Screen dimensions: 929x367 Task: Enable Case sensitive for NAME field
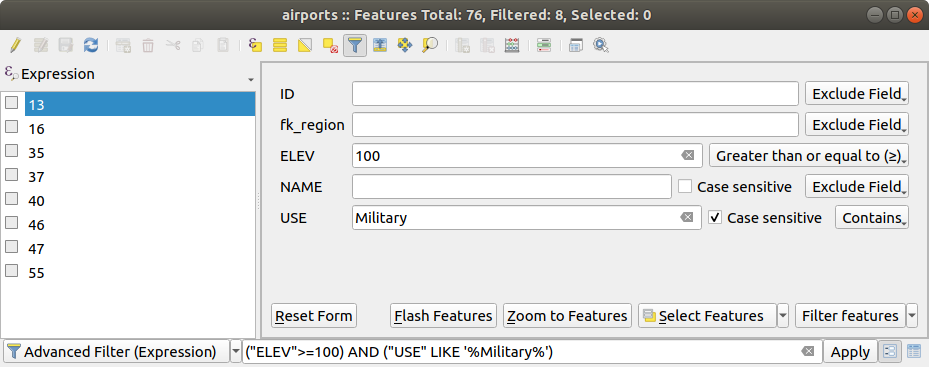(685, 187)
